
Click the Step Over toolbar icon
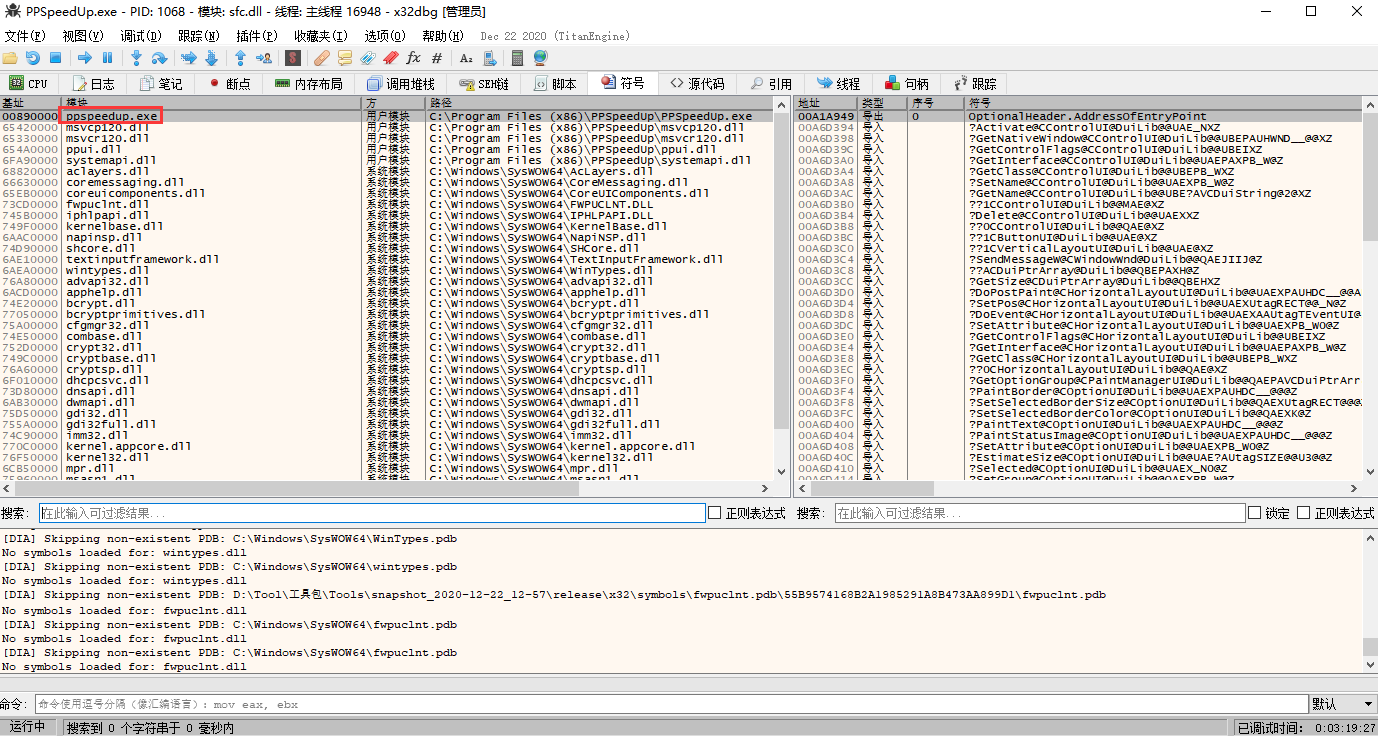pos(159,58)
